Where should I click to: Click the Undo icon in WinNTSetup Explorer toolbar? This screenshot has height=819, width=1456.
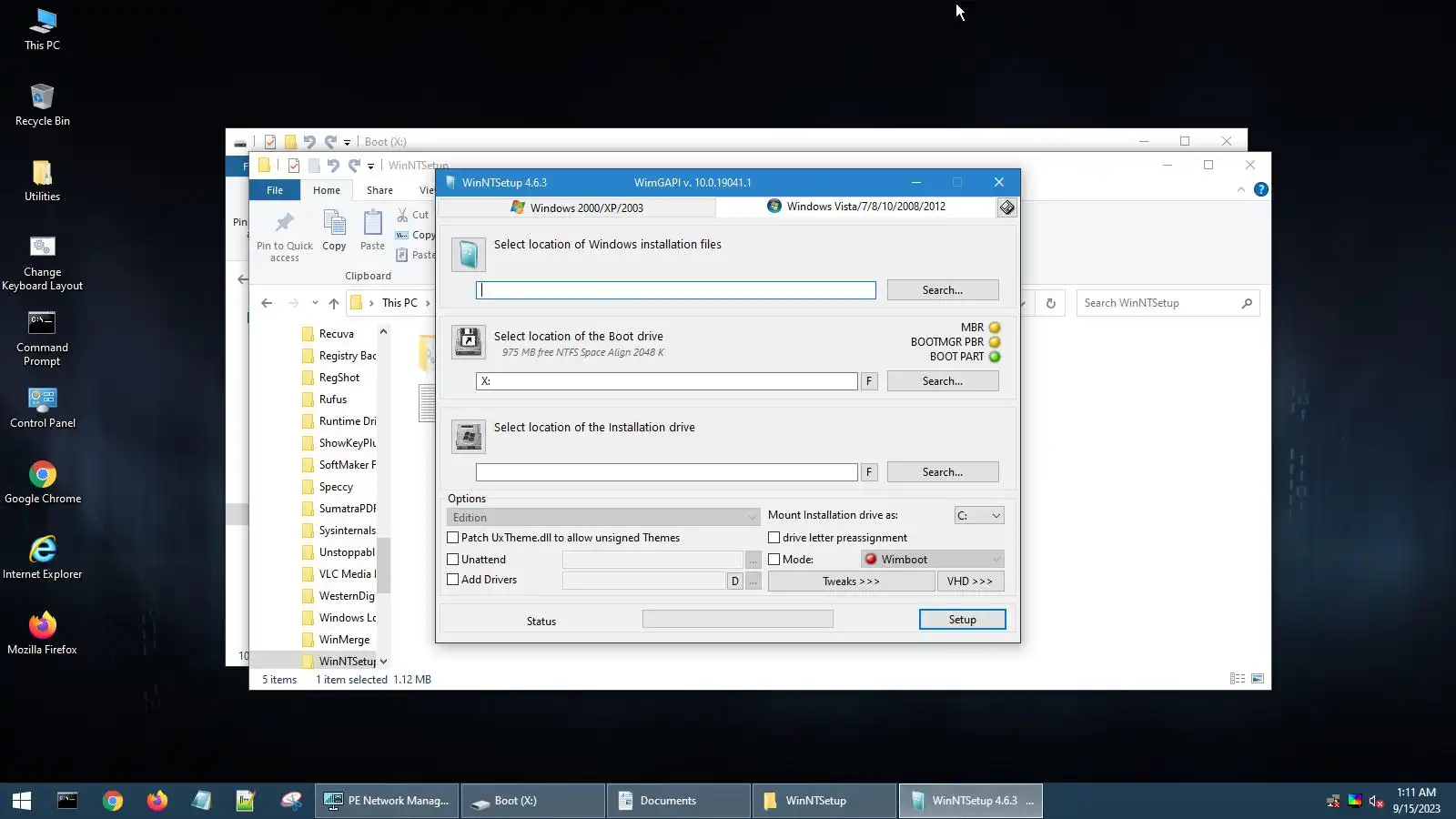point(333,166)
